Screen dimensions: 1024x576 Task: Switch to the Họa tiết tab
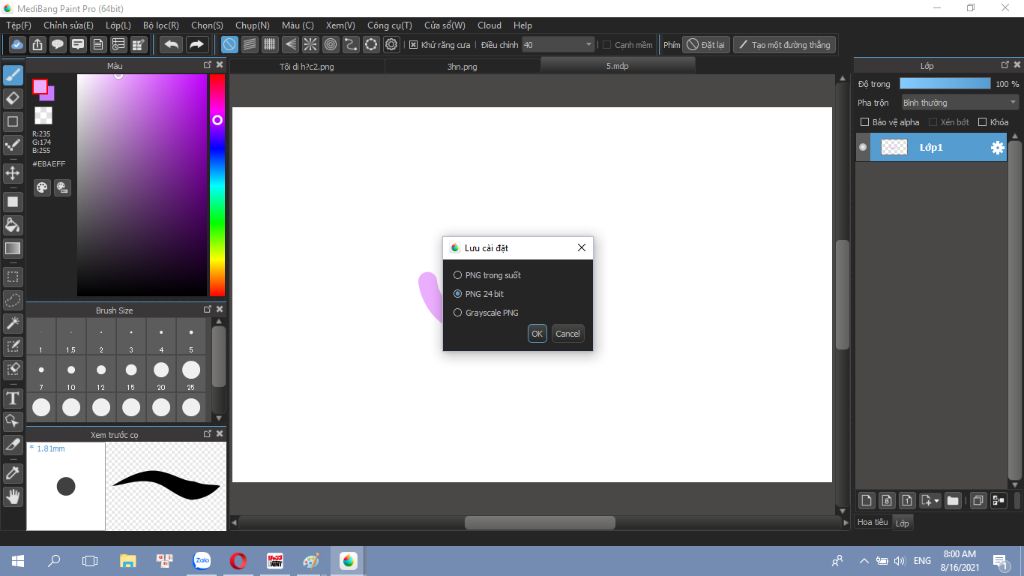[872, 522]
